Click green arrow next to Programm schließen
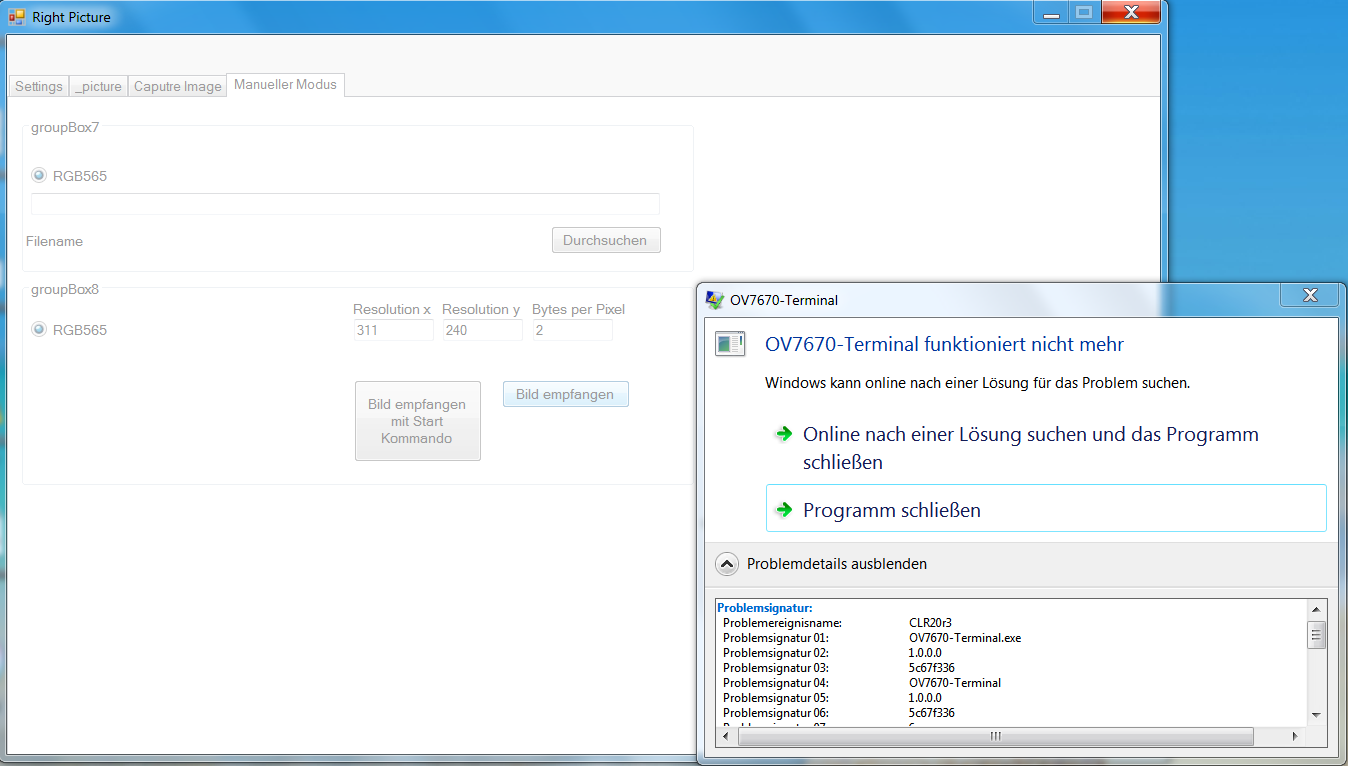The height and width of the screenshot is (766, 1348). tap(784, 509)
